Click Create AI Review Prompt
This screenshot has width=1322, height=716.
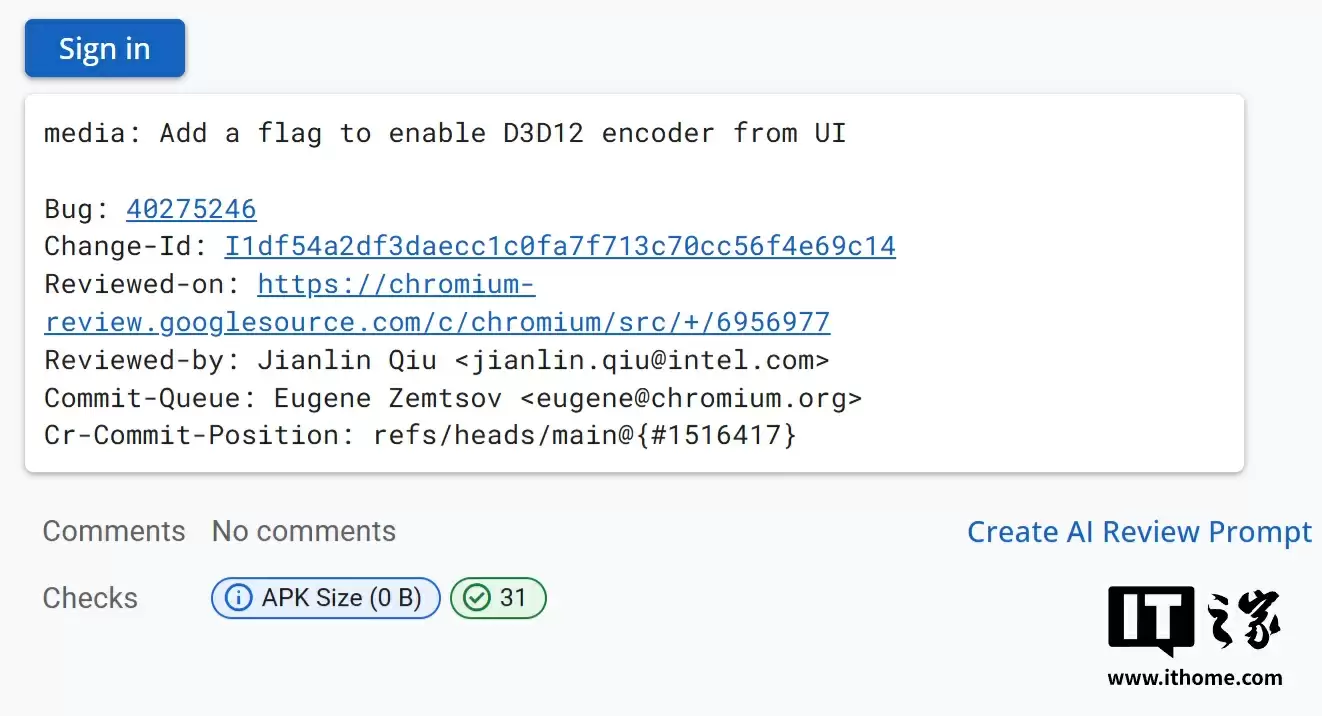(1139, 532)
